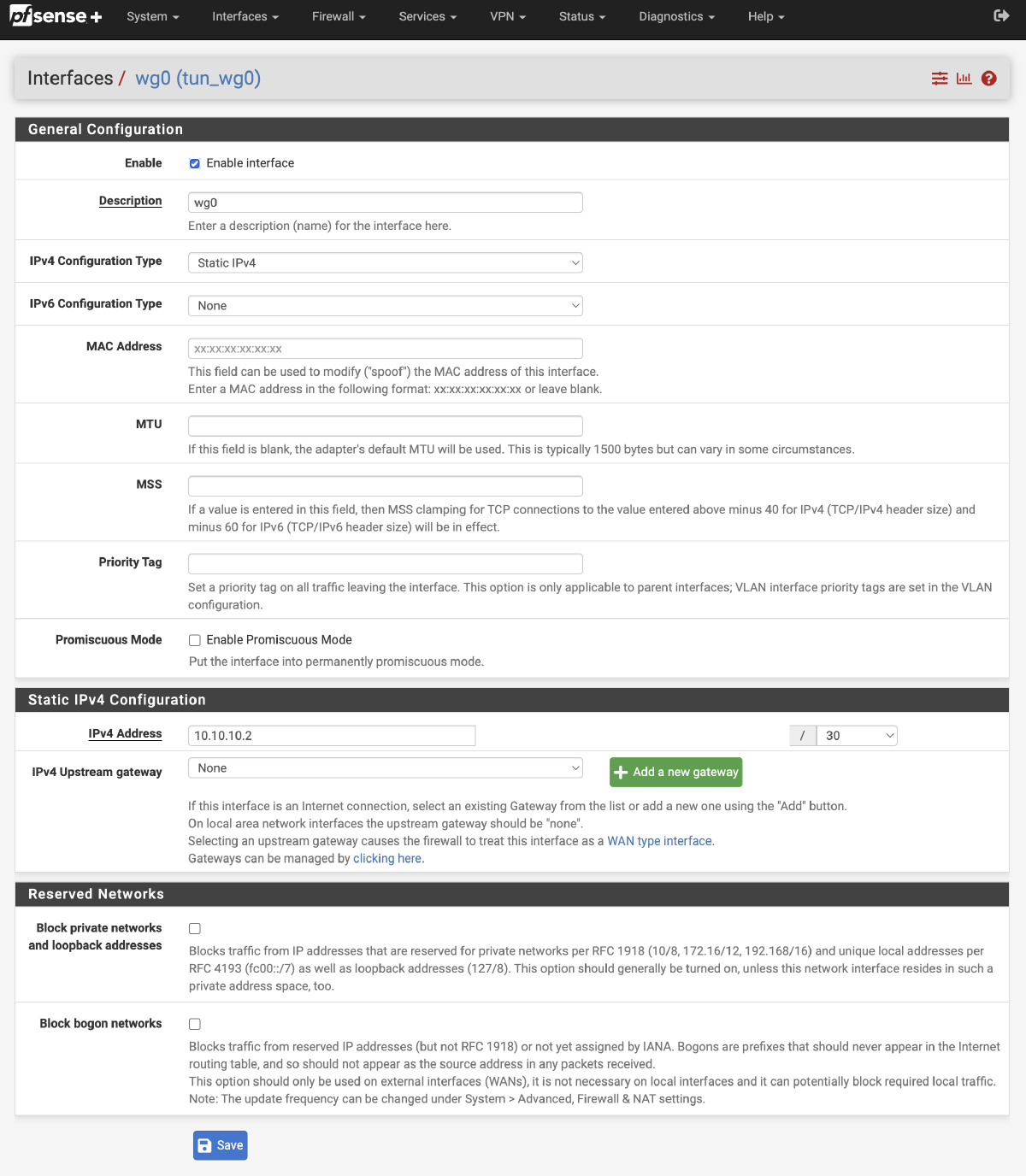Click inside the MTU input field

point(385,425)
